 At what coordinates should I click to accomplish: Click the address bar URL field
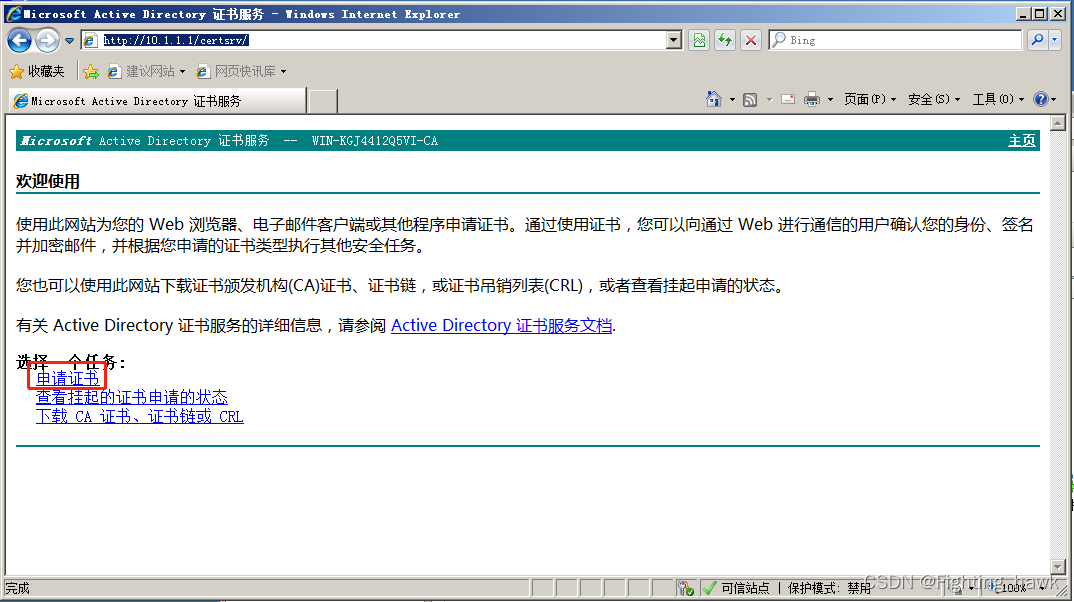tap(373, 40)
